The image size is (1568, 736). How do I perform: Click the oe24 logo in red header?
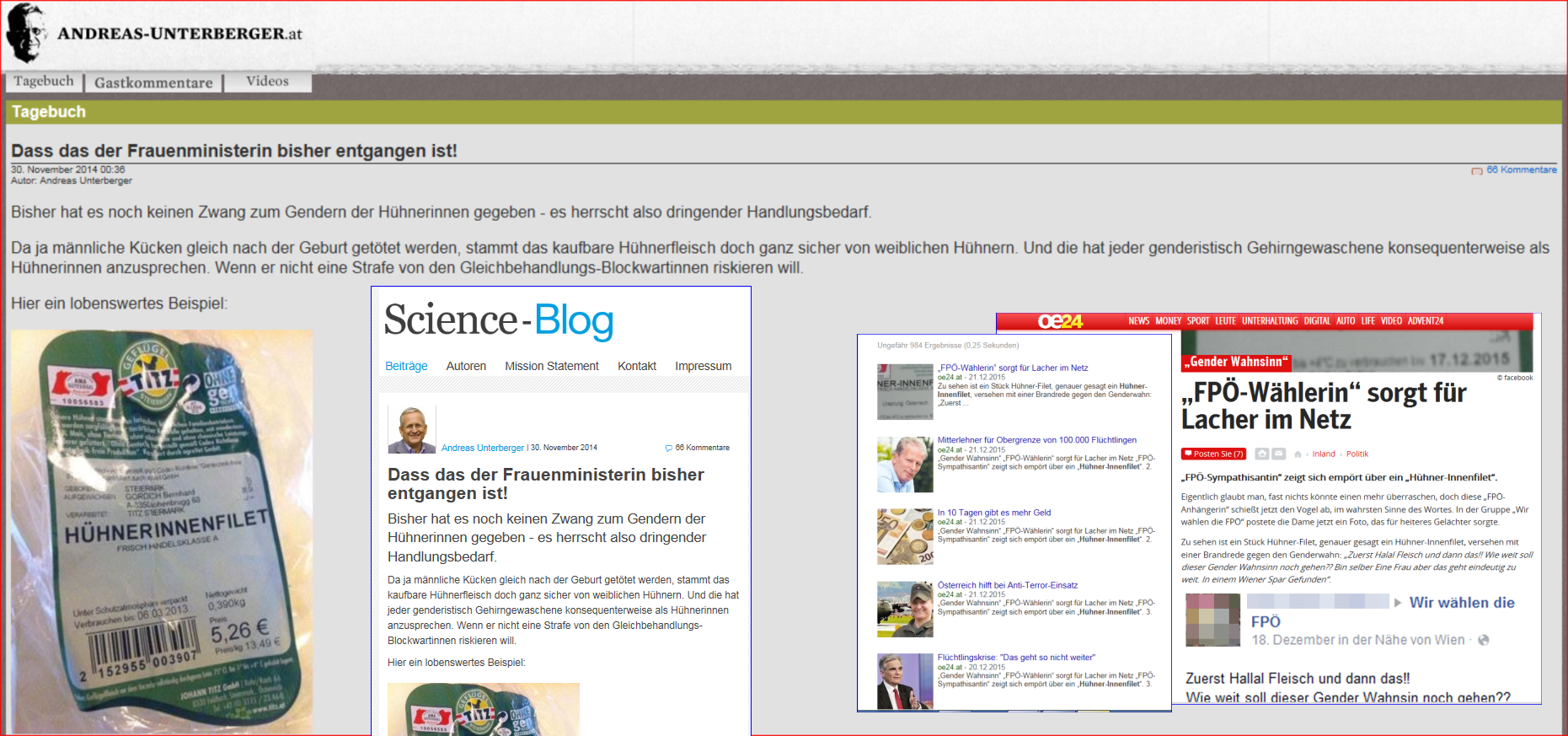(x=1060, y=321)
